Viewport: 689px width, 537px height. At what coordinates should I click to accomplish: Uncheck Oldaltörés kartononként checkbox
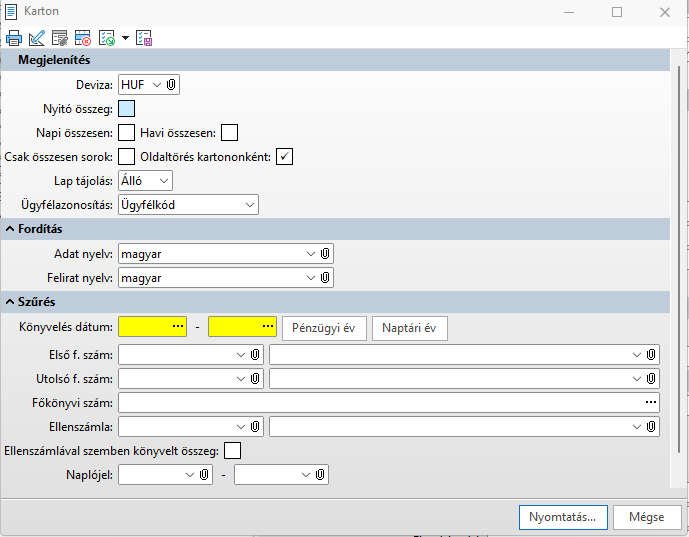[284, 156]
